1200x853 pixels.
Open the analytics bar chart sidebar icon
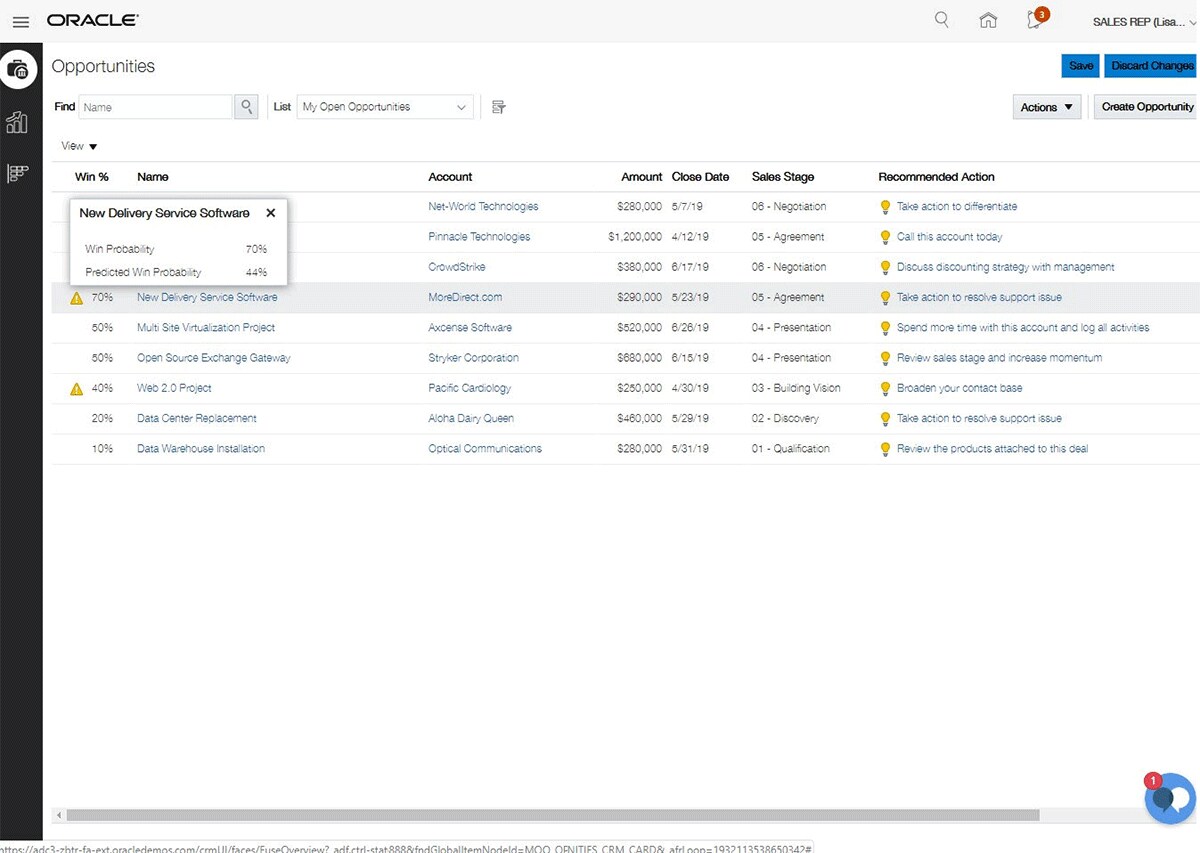pyautogui.click(x=17, y=122)
